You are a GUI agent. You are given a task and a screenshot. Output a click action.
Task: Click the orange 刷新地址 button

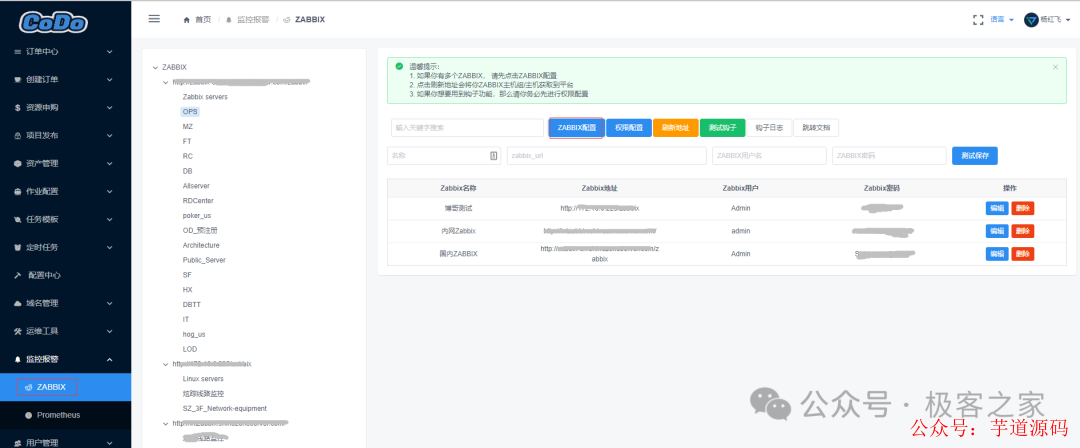pyautogui.click(x=676, y=128)
